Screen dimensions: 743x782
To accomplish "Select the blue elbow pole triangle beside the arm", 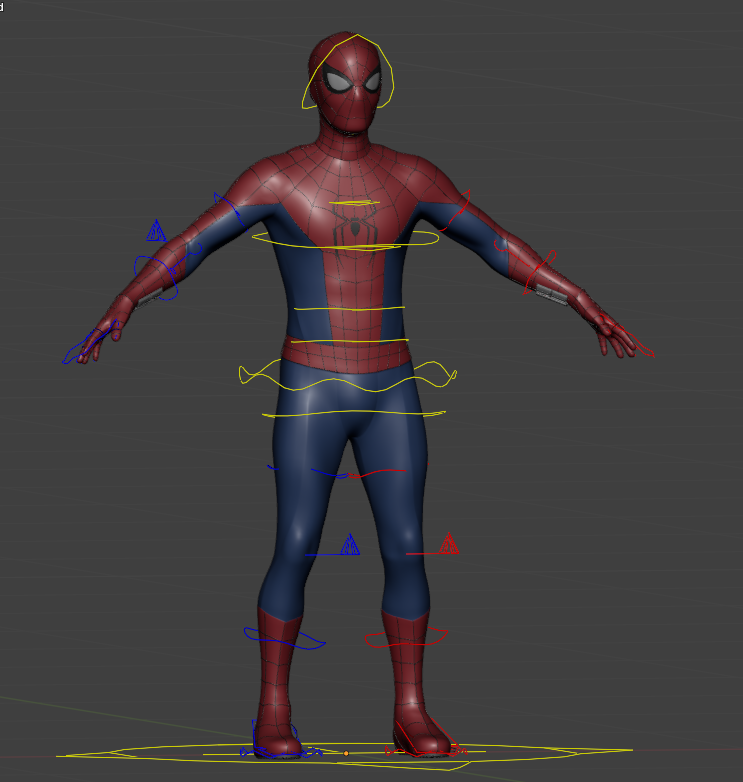I will 156,230.
